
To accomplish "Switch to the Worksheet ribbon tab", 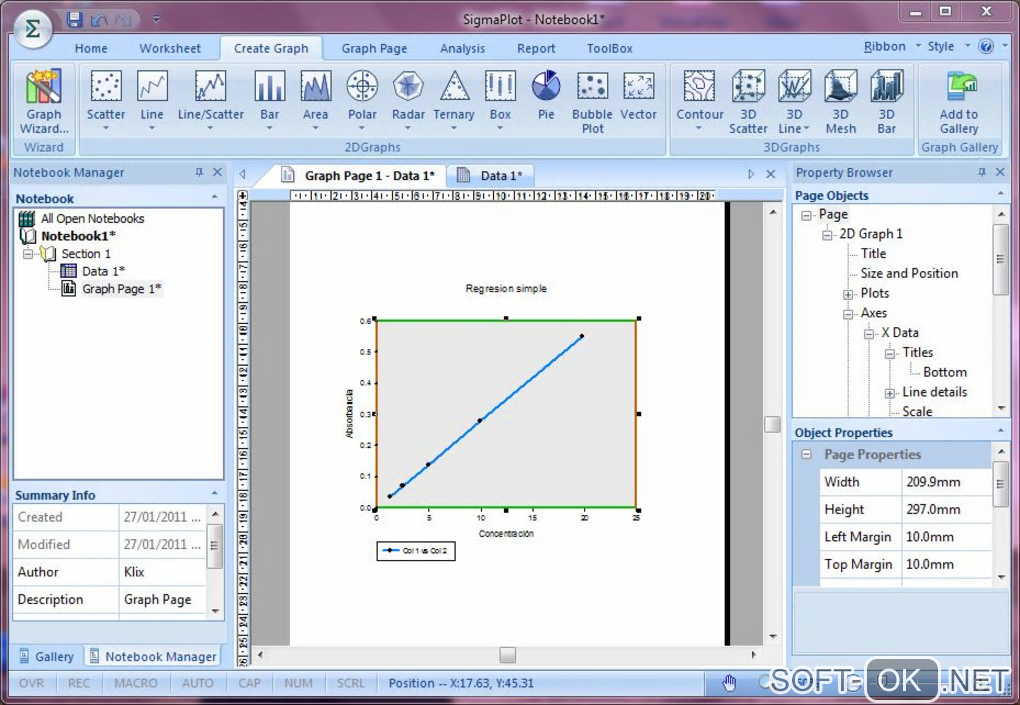I will [x=170, y=48].
